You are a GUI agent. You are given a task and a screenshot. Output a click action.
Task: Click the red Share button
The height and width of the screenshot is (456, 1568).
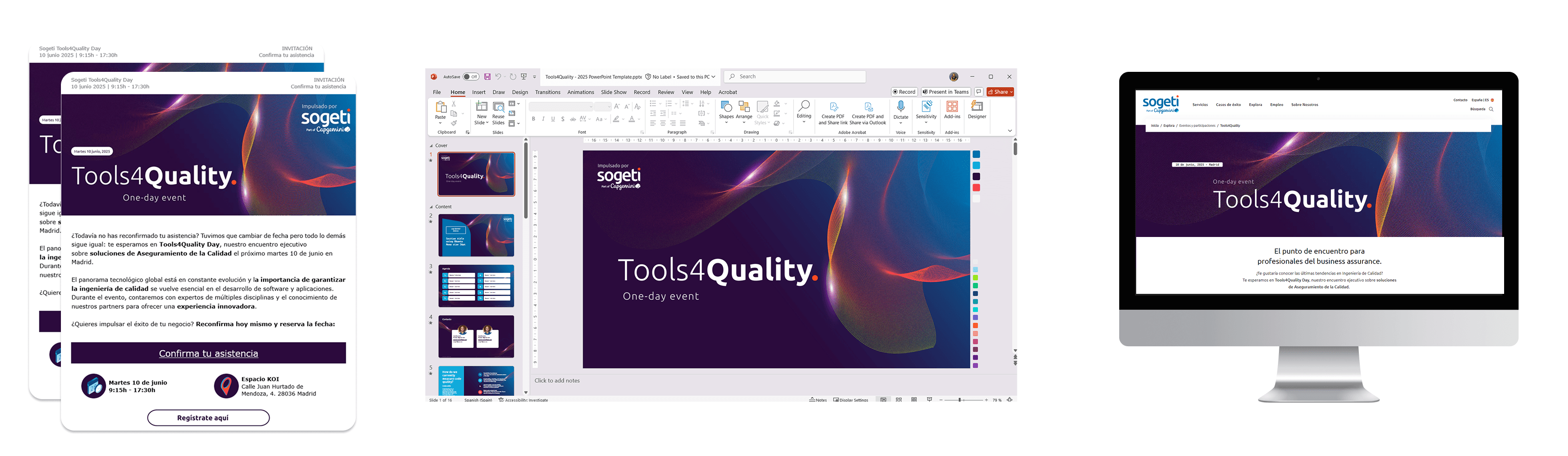1000,92
